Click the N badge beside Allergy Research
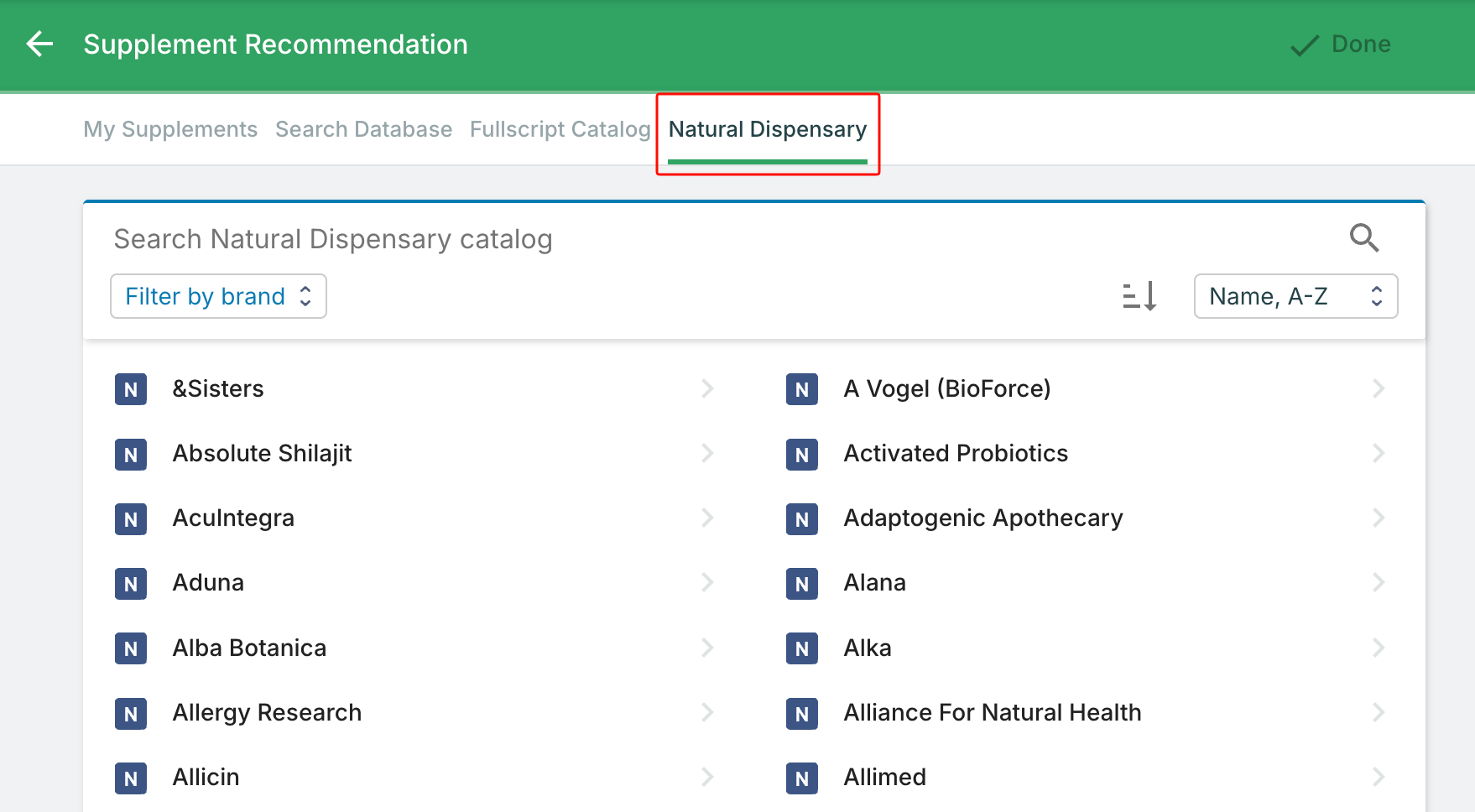This screenshot has width=1475, height=812. (131, 713)
